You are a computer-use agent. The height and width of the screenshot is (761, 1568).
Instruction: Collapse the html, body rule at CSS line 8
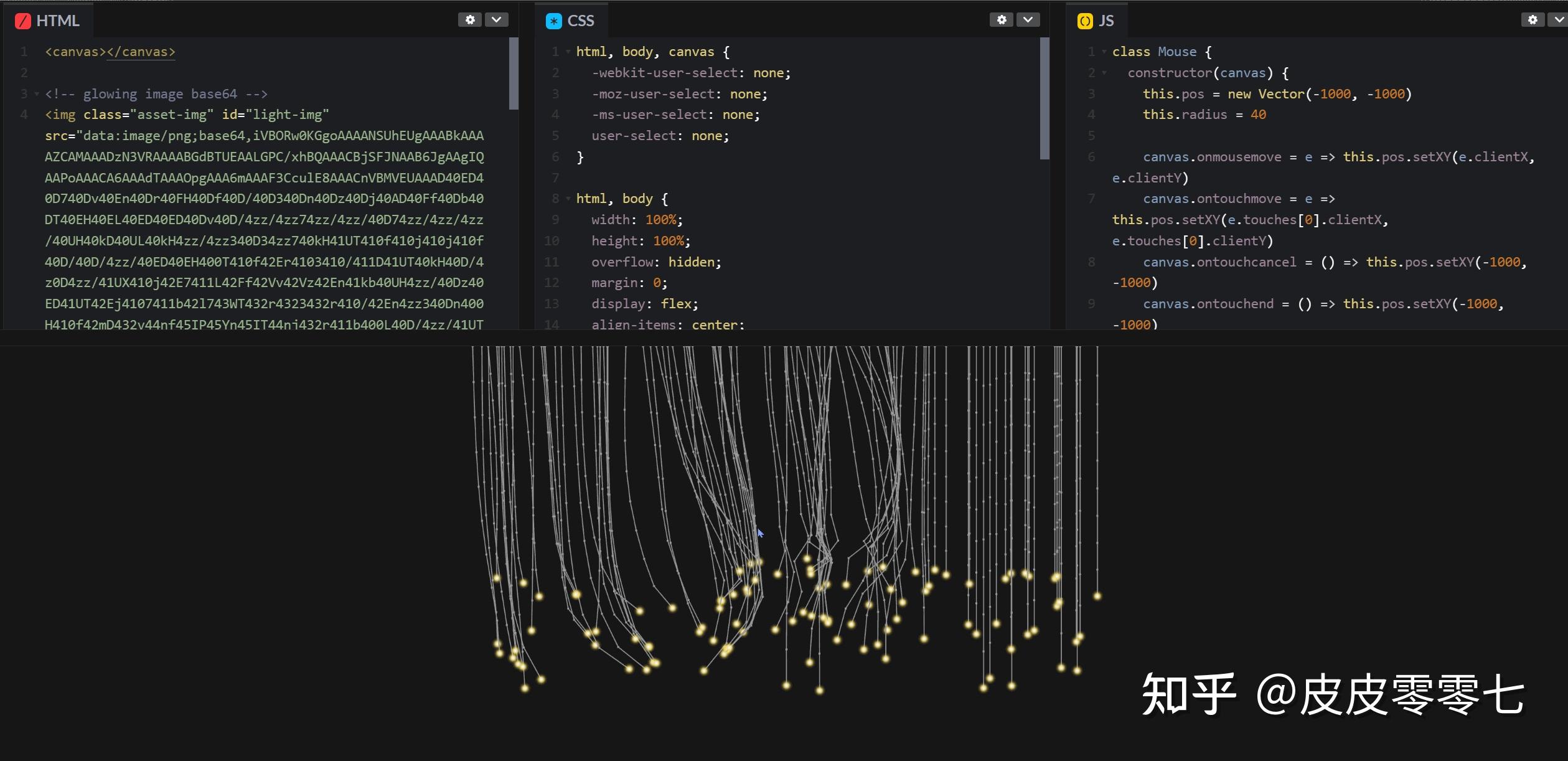pyautogui.click(x=567, y=198)
